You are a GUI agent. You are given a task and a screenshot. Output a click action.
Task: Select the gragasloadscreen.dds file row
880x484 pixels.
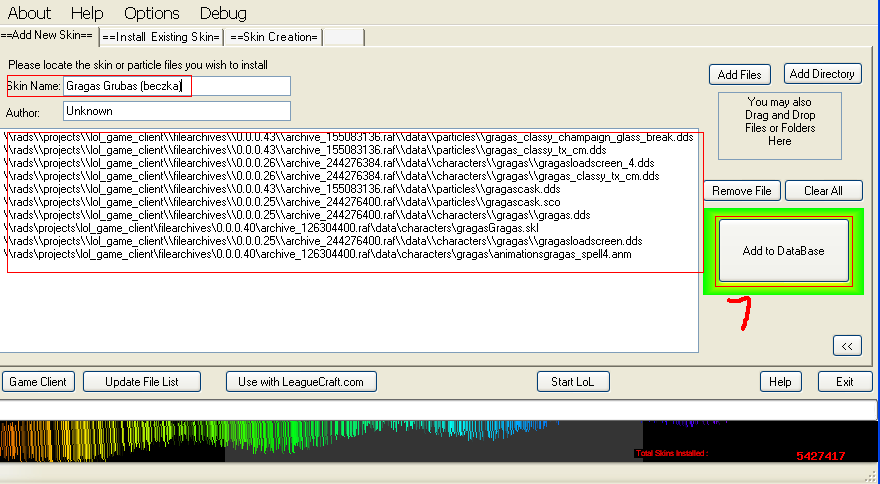323,241
